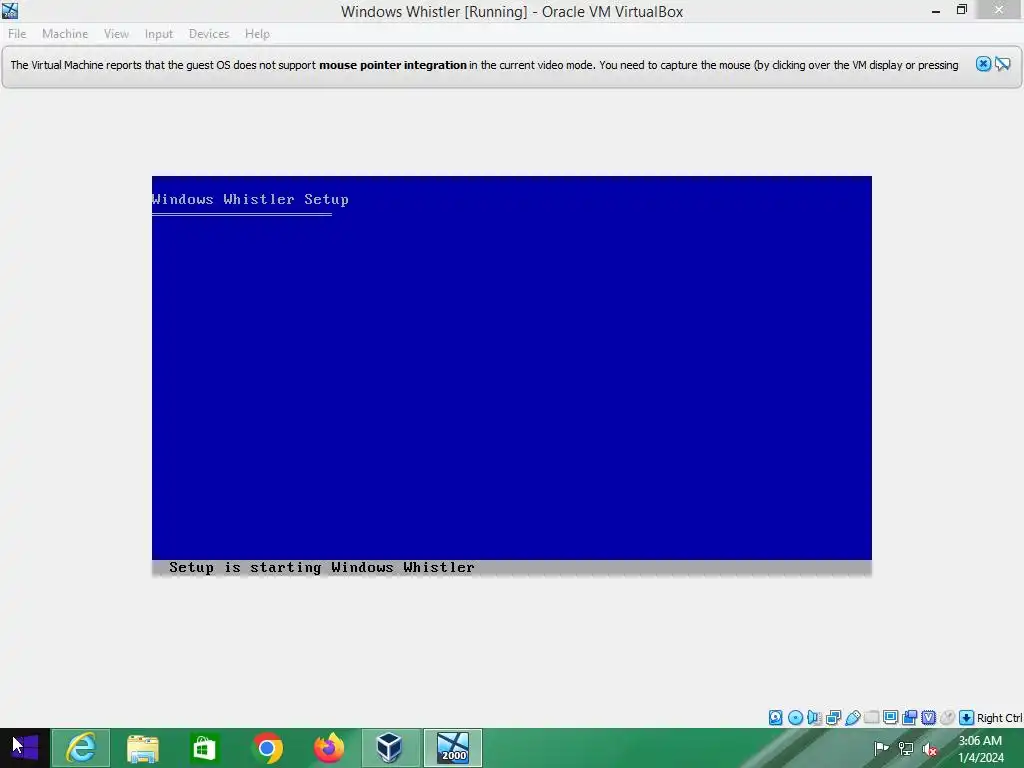Click the hard disk activity indicator
Image resolution: width=1024 pixels, height=768 pixels.
[775, 718]
